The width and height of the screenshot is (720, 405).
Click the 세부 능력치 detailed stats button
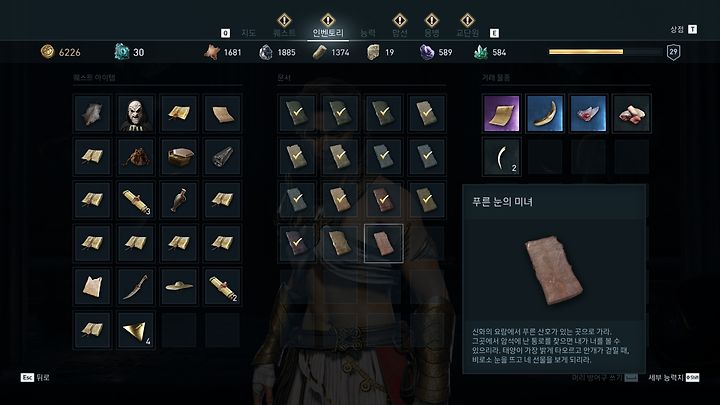pos(674,377)
